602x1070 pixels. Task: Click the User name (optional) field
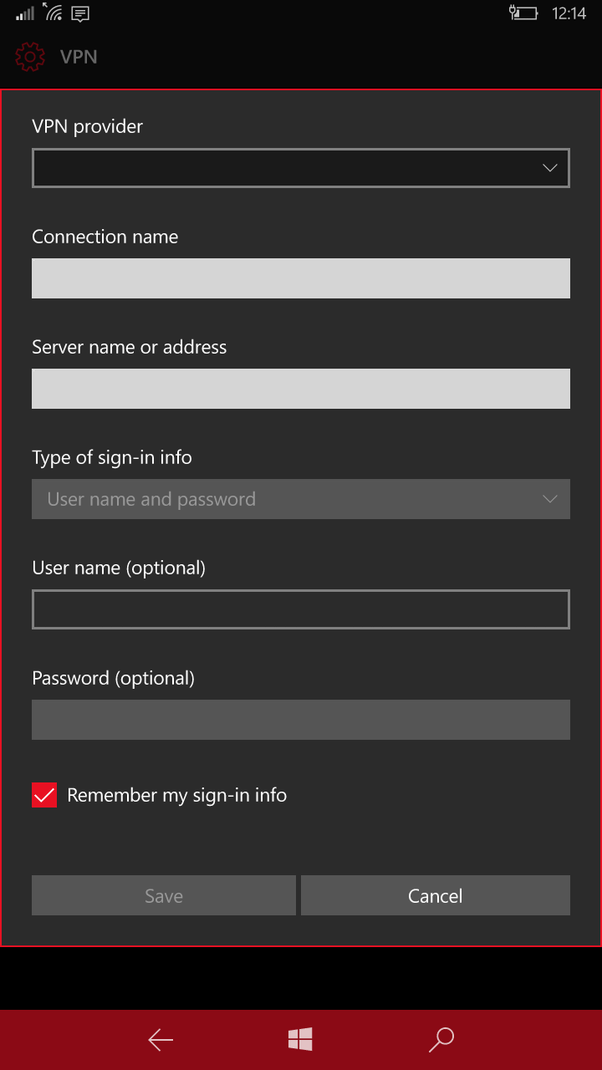click(300, 609)
